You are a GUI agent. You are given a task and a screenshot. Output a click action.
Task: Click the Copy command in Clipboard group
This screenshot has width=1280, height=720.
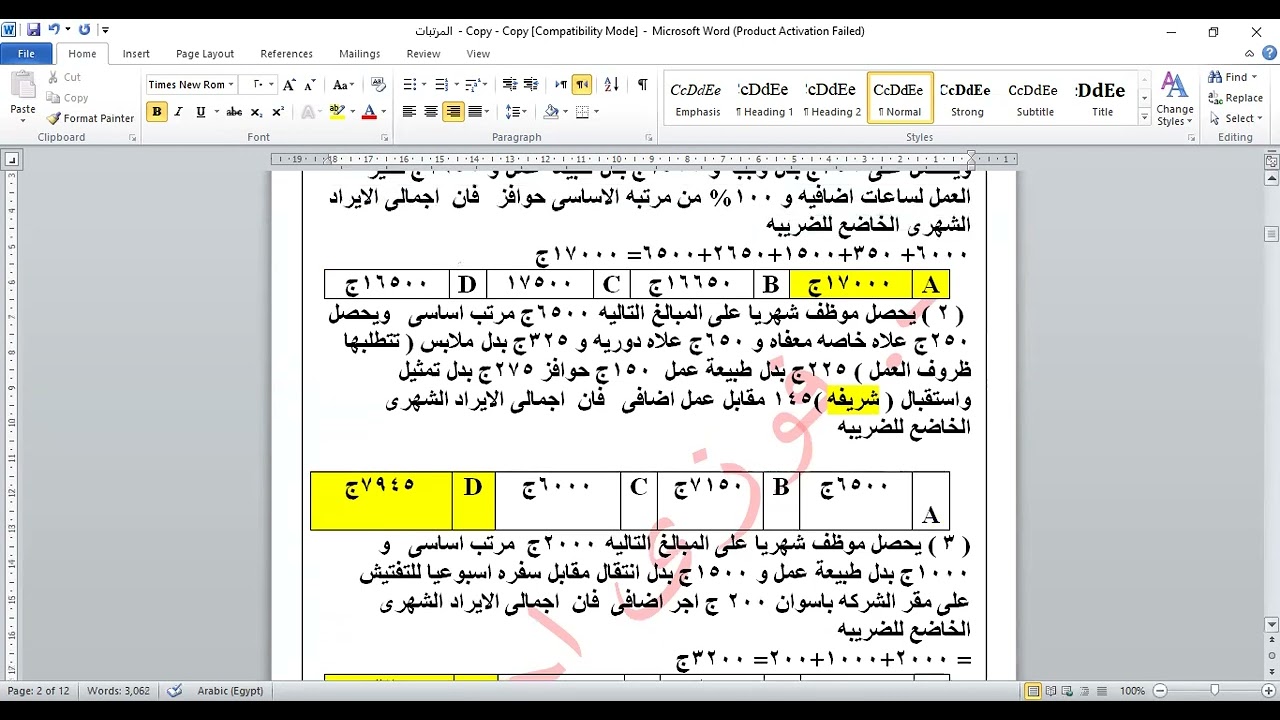[67, 98]
